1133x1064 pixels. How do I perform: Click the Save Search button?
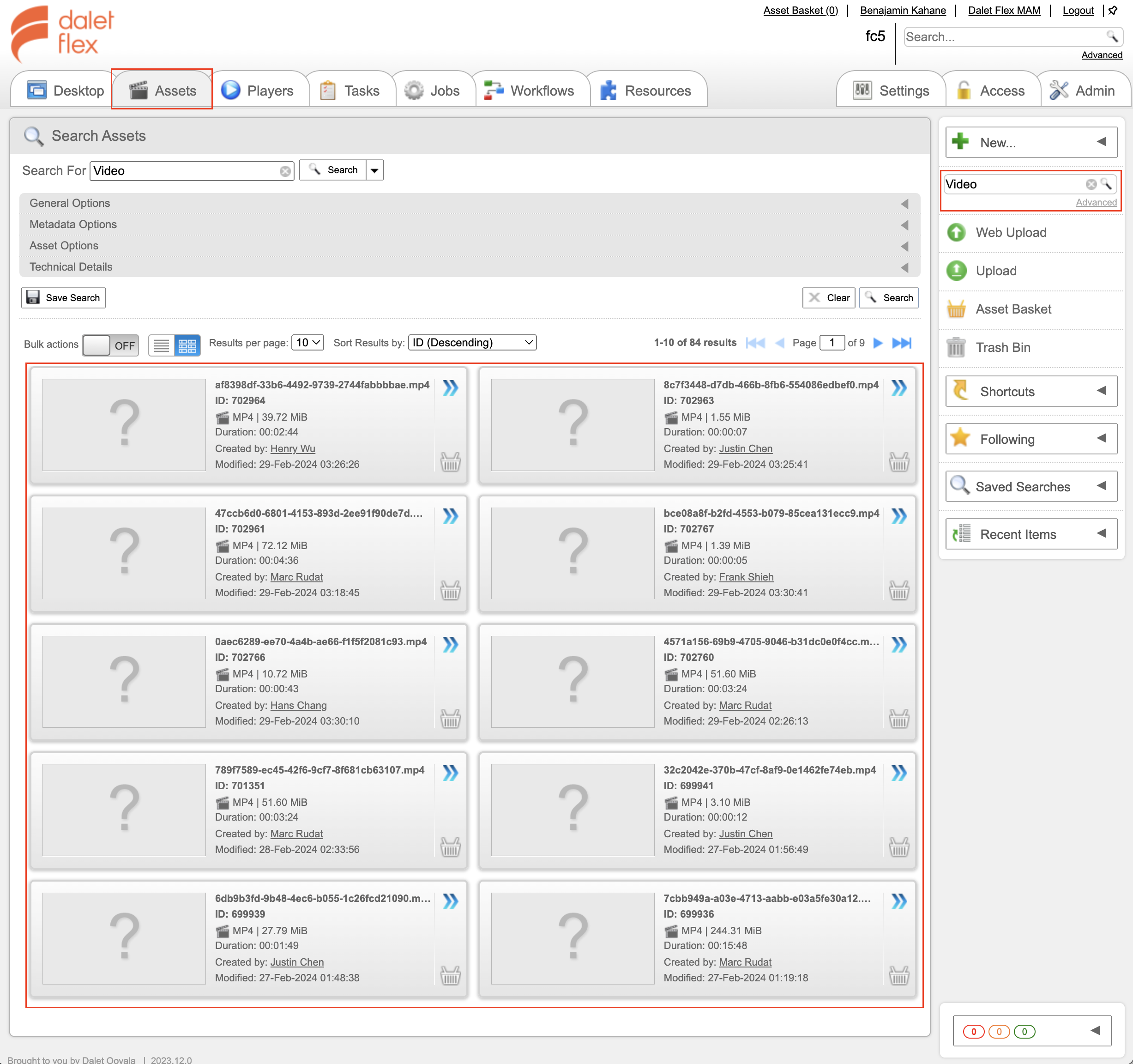coord(63,298)
